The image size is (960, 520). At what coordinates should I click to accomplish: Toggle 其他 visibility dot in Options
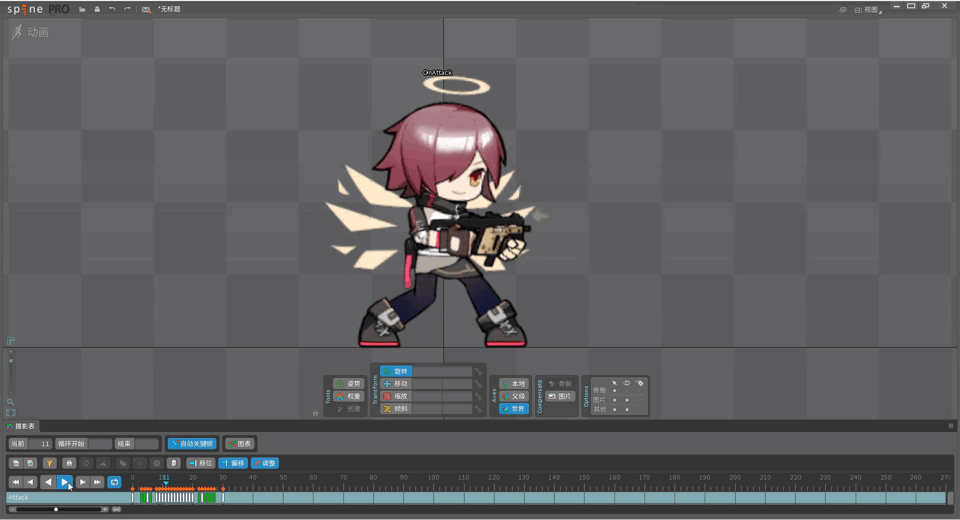[x=627, y=409]
